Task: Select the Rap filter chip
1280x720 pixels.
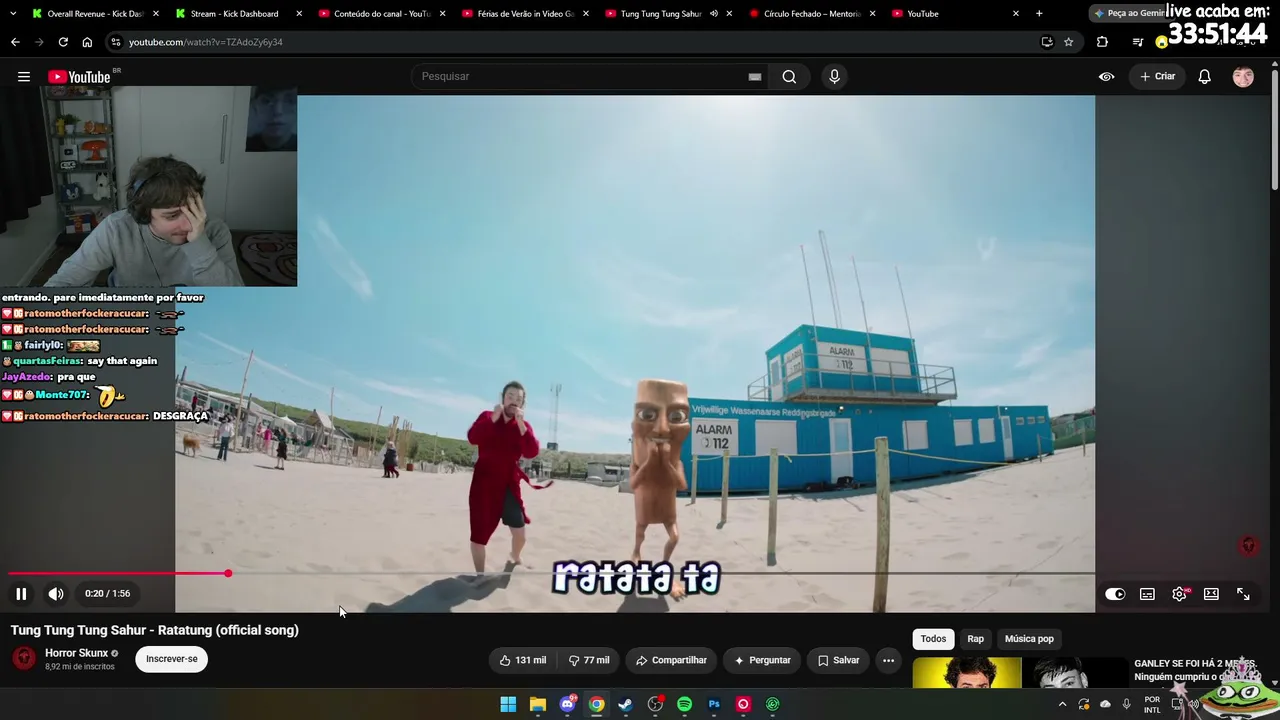Action: (x=975, y=639)
